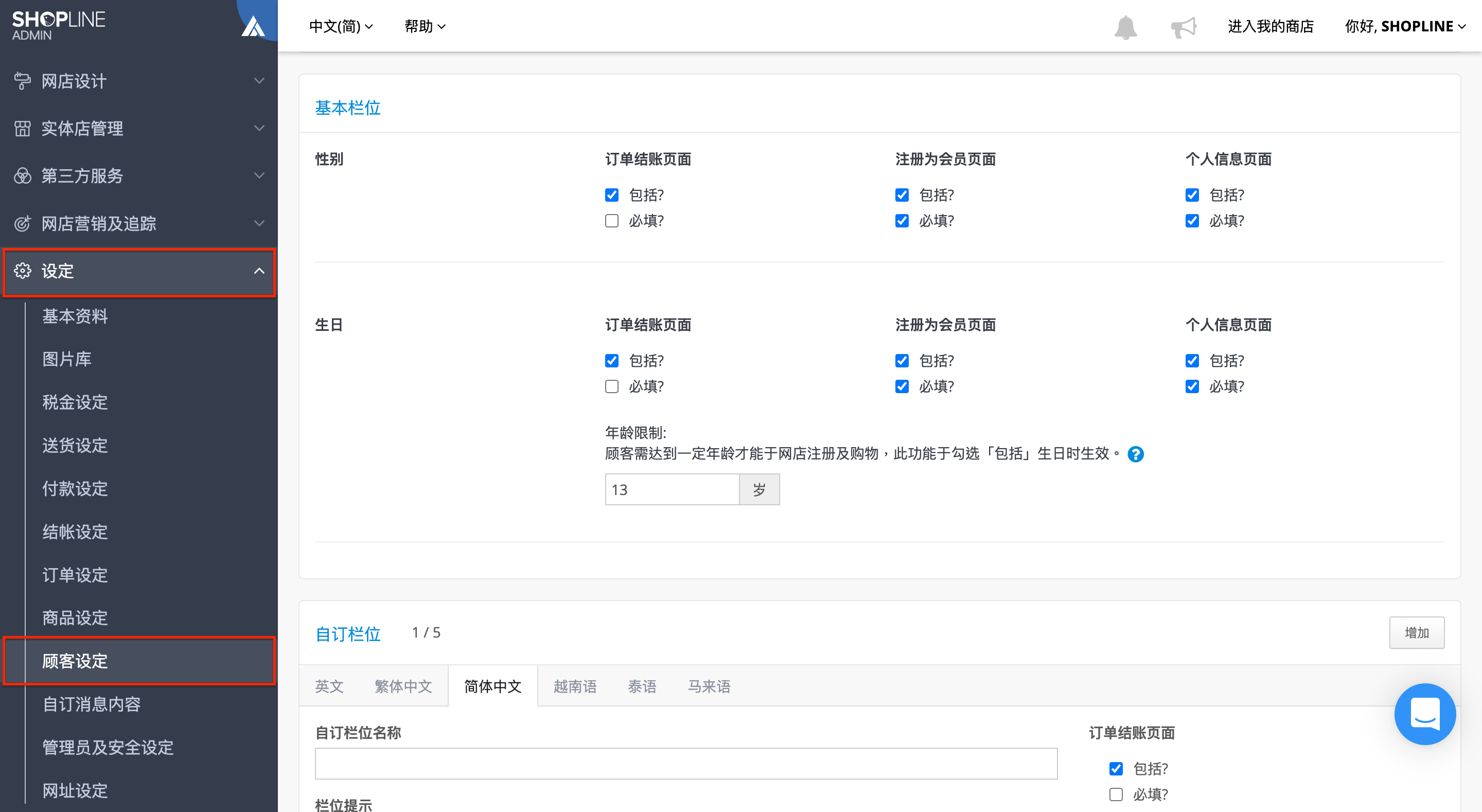Click the age limit input showing 13
This screenshot has width=1482, height=812.
click(672, 488)
